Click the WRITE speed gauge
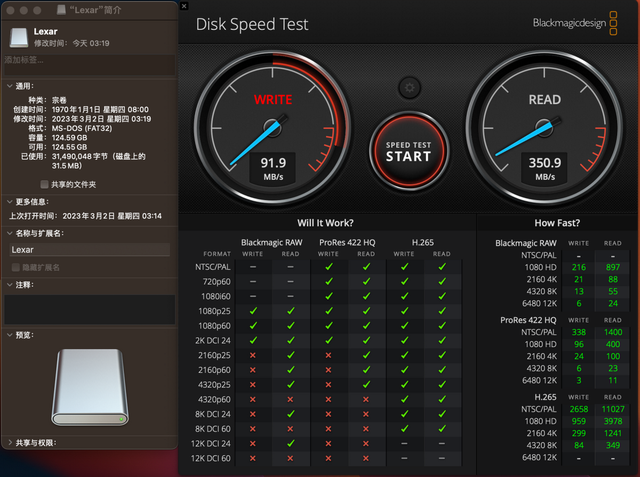 point(273,127)
